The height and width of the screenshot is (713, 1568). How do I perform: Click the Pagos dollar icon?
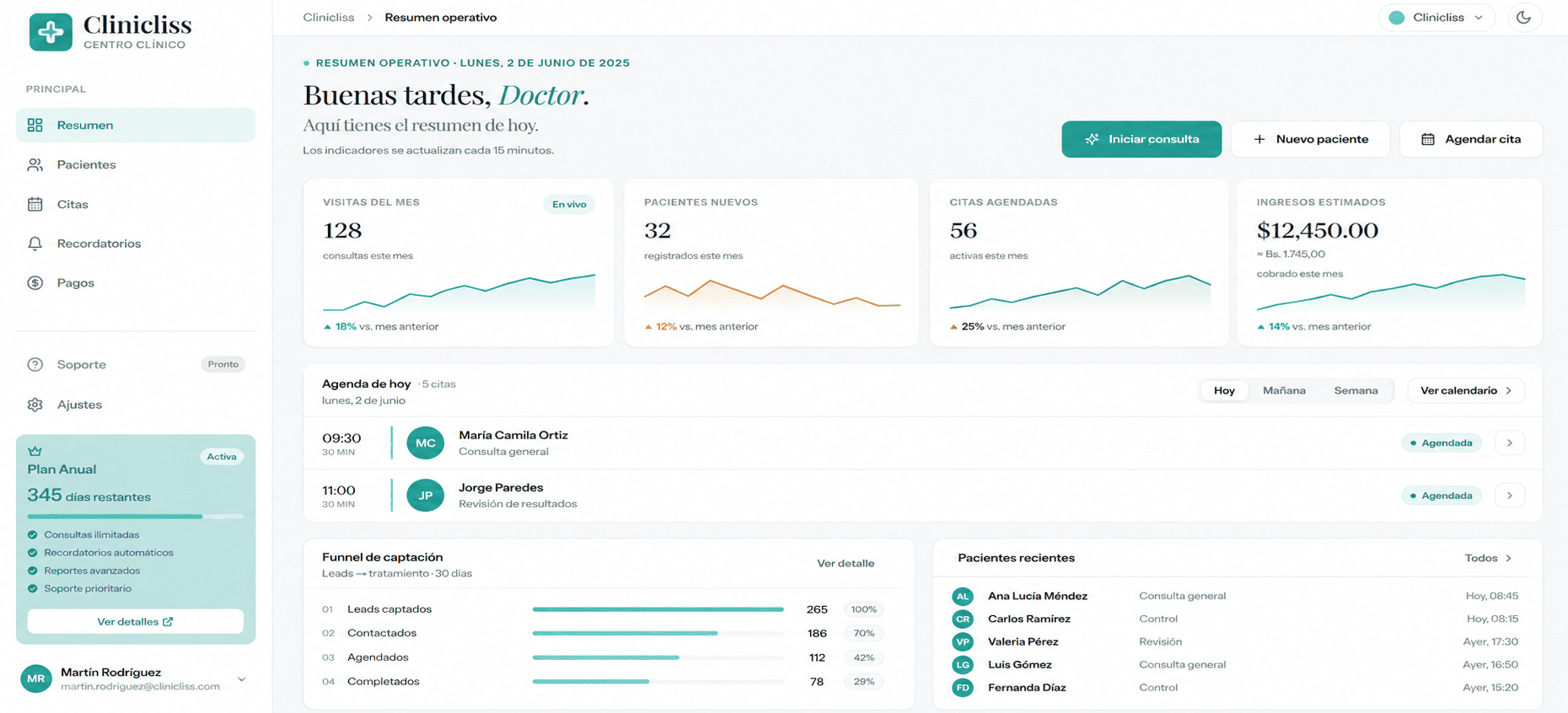tap(35, 283)
